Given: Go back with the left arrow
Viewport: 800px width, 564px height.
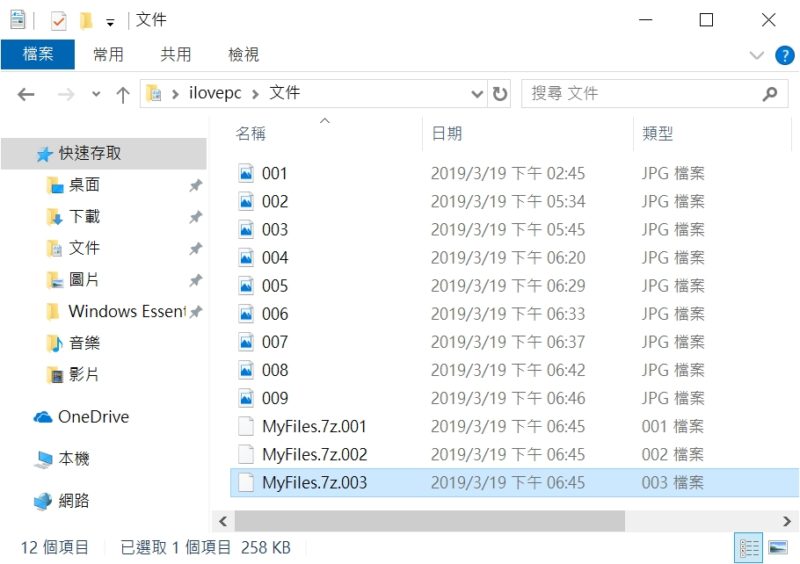Looking at the screenshot, I should (26, 94).
